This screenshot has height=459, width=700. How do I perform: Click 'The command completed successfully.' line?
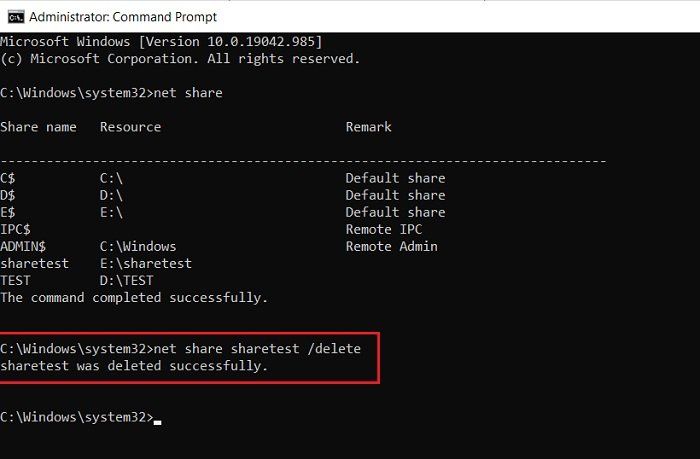tap(134, 297)
